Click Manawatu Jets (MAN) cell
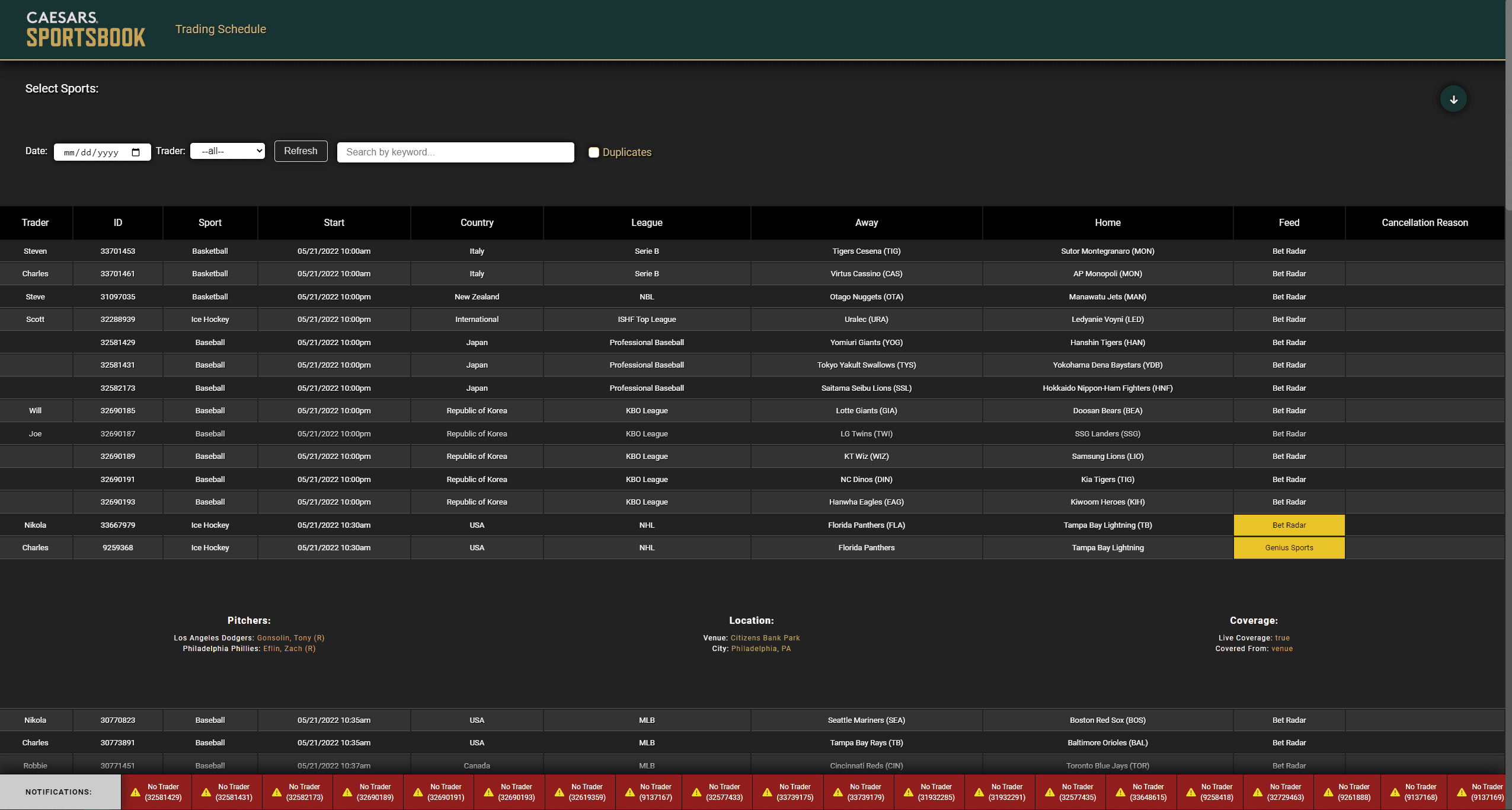This screenshot has height=810, width=1512. pyautogui.click(x=1108, y=297)
